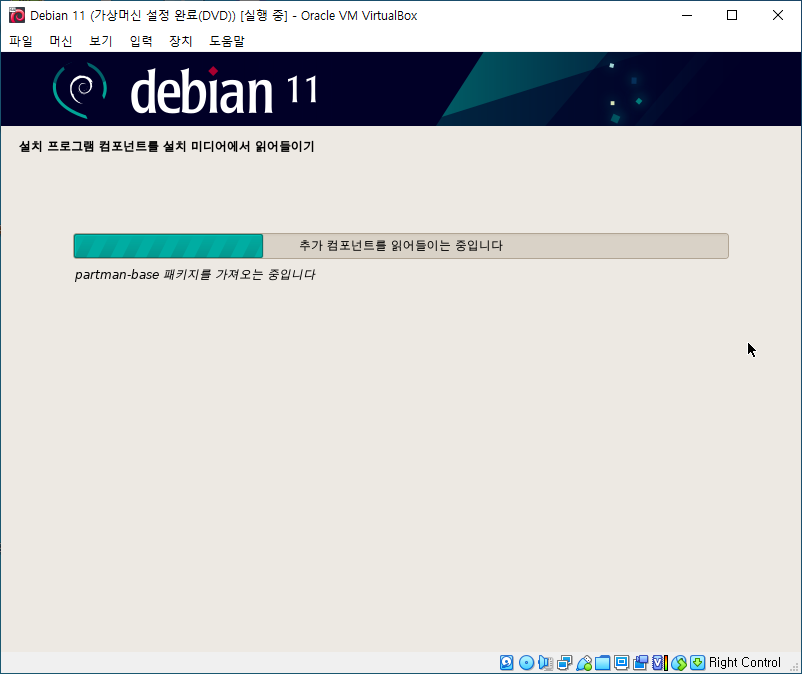Click the keyboard capture arrow icon
This screenshot has height=674, width=802.
697,663
